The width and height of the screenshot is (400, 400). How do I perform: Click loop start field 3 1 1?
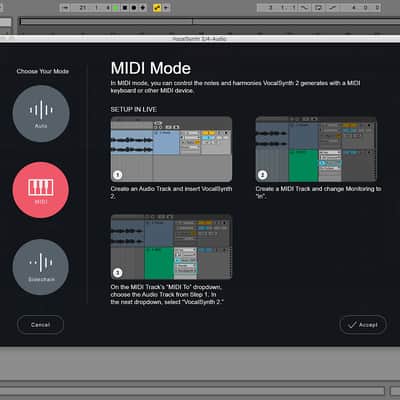[x=277, y=7]
